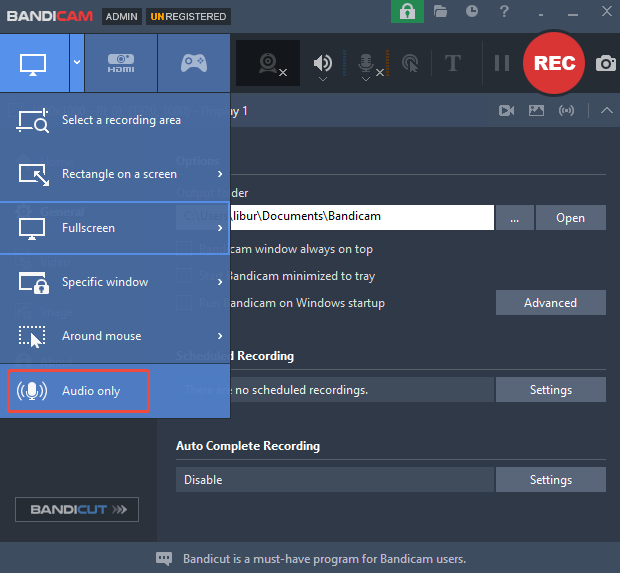Click the Audio only microphone icon

(32, 391)
